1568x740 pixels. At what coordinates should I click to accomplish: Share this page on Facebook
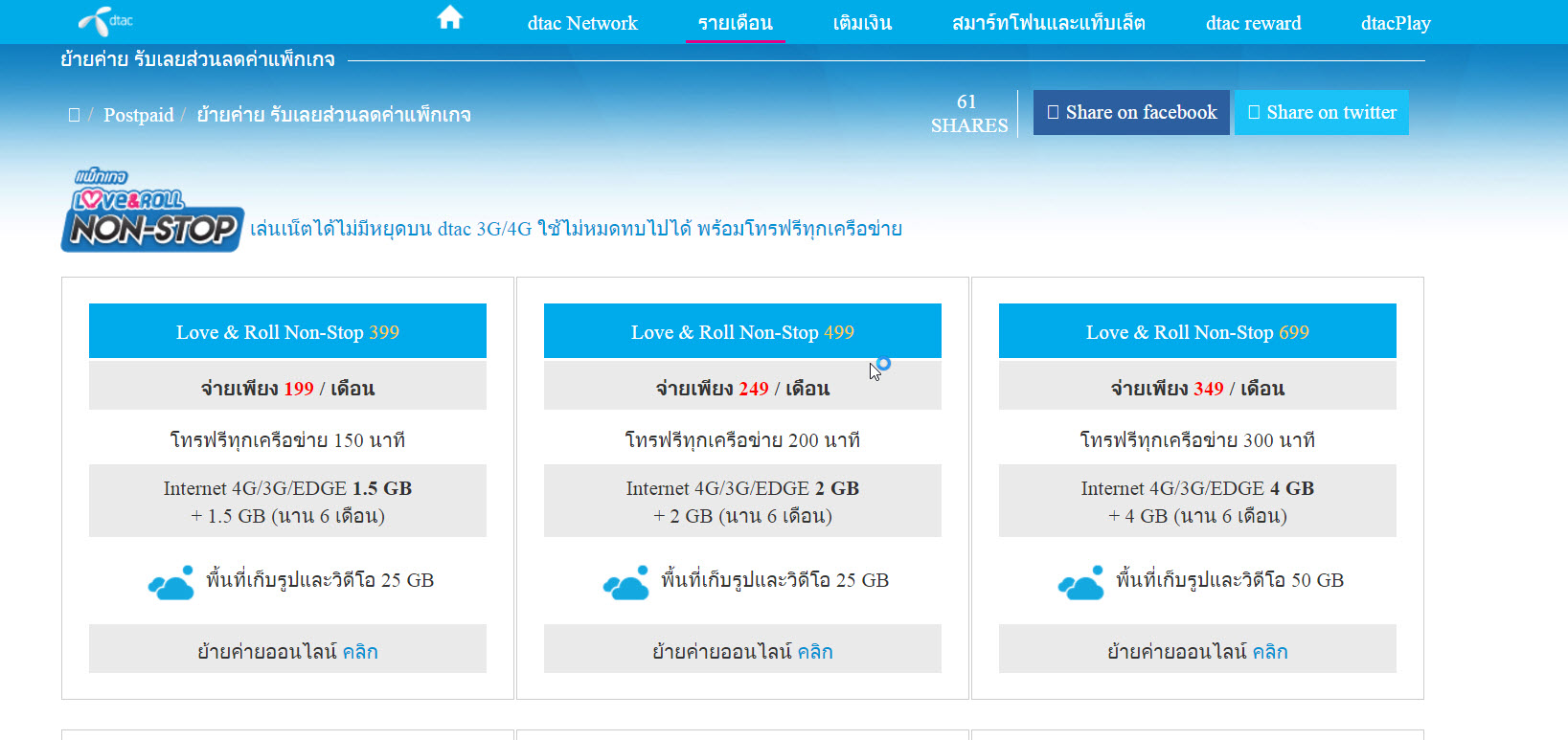(x=1131, y=112)
